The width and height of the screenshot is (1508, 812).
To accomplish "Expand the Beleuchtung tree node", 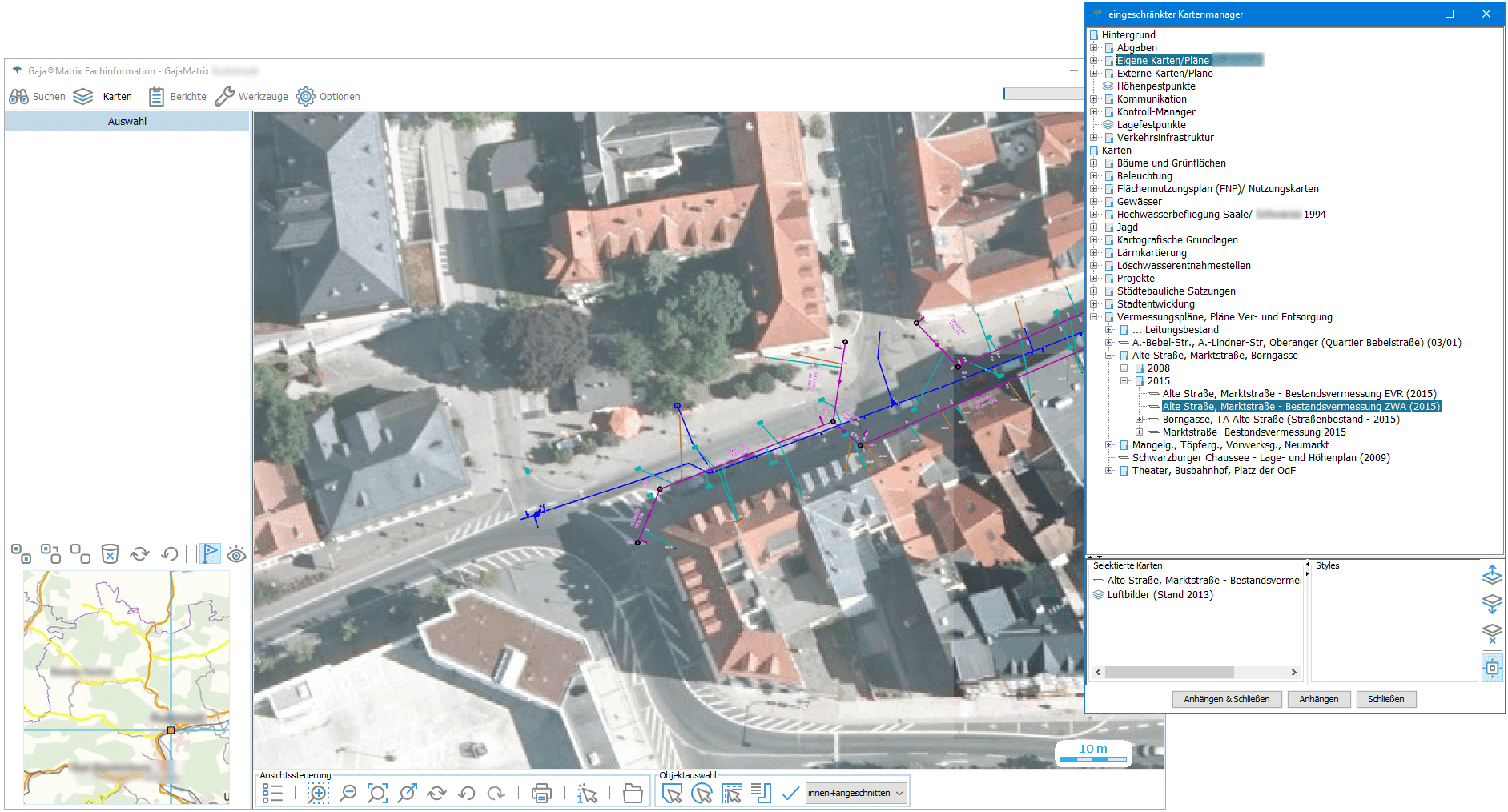I will 1094,176.
